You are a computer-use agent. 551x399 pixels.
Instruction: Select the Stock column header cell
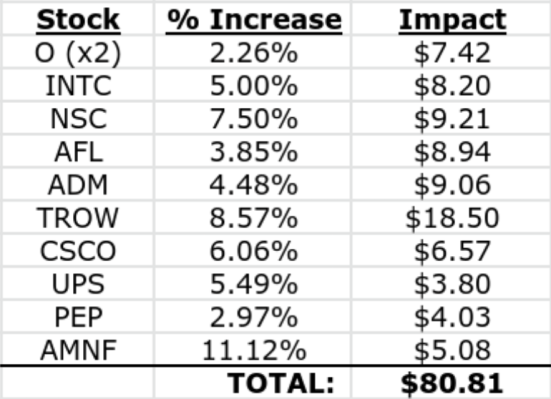point(78,19)
